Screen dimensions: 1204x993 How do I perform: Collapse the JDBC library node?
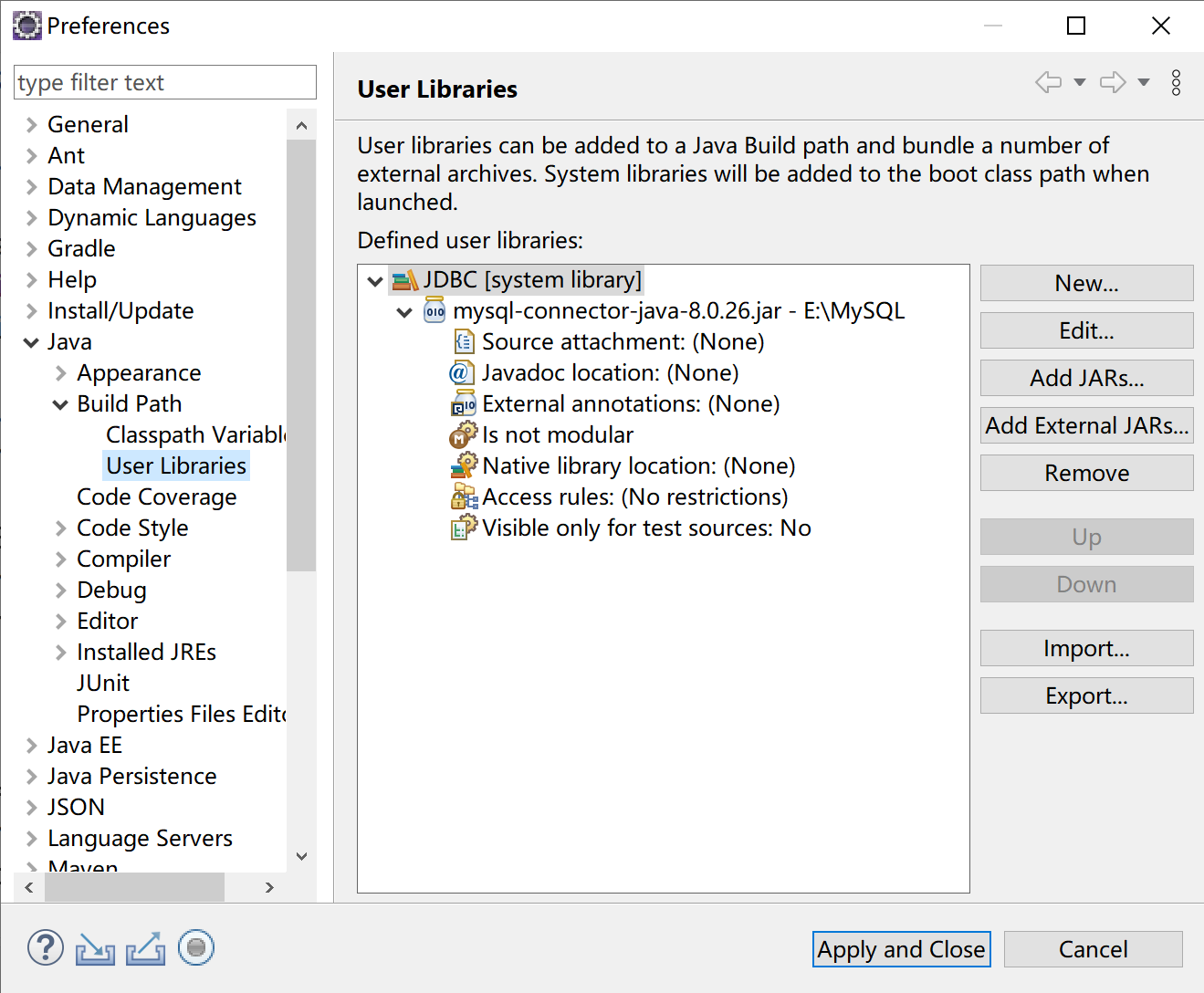click(x=374, y=280)
